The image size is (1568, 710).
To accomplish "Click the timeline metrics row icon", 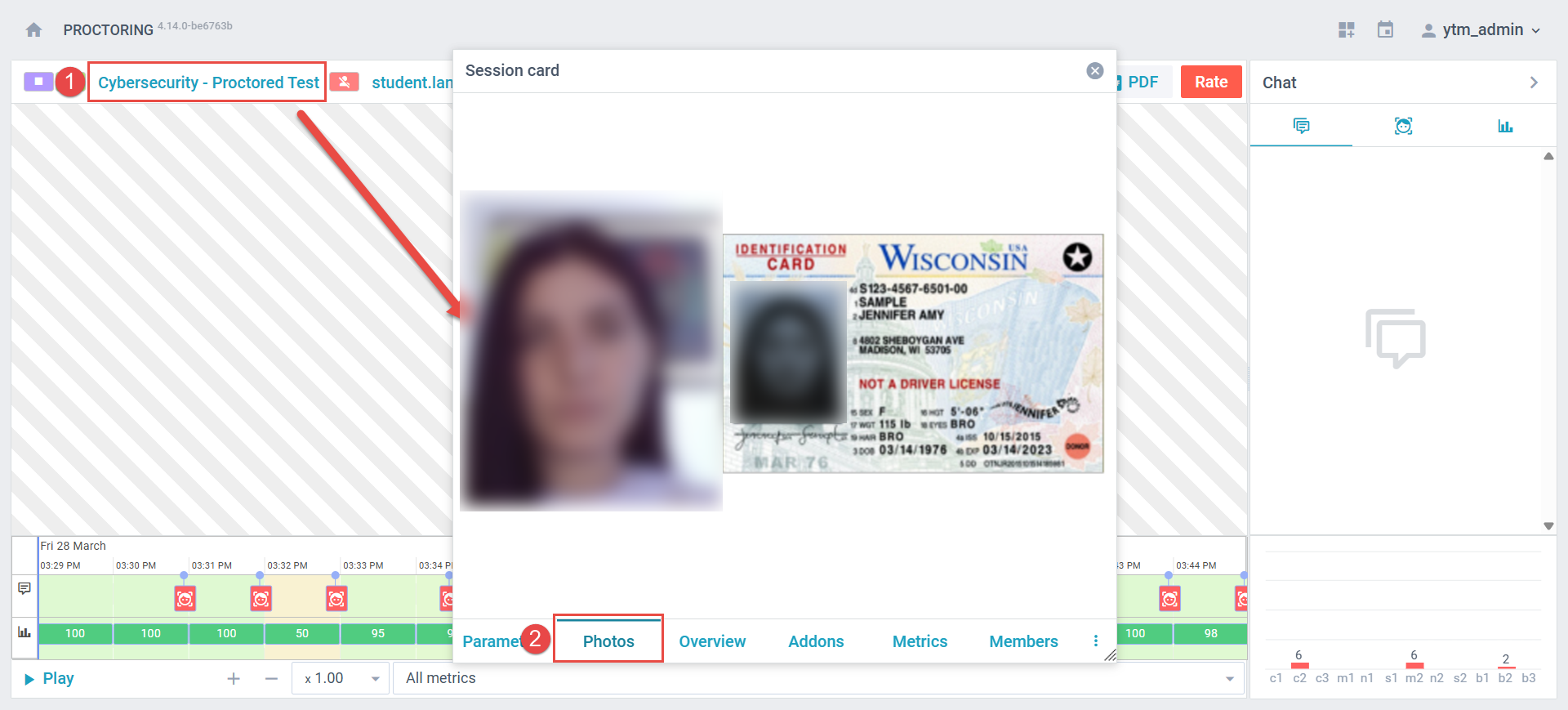I will [x=24, y=632].
